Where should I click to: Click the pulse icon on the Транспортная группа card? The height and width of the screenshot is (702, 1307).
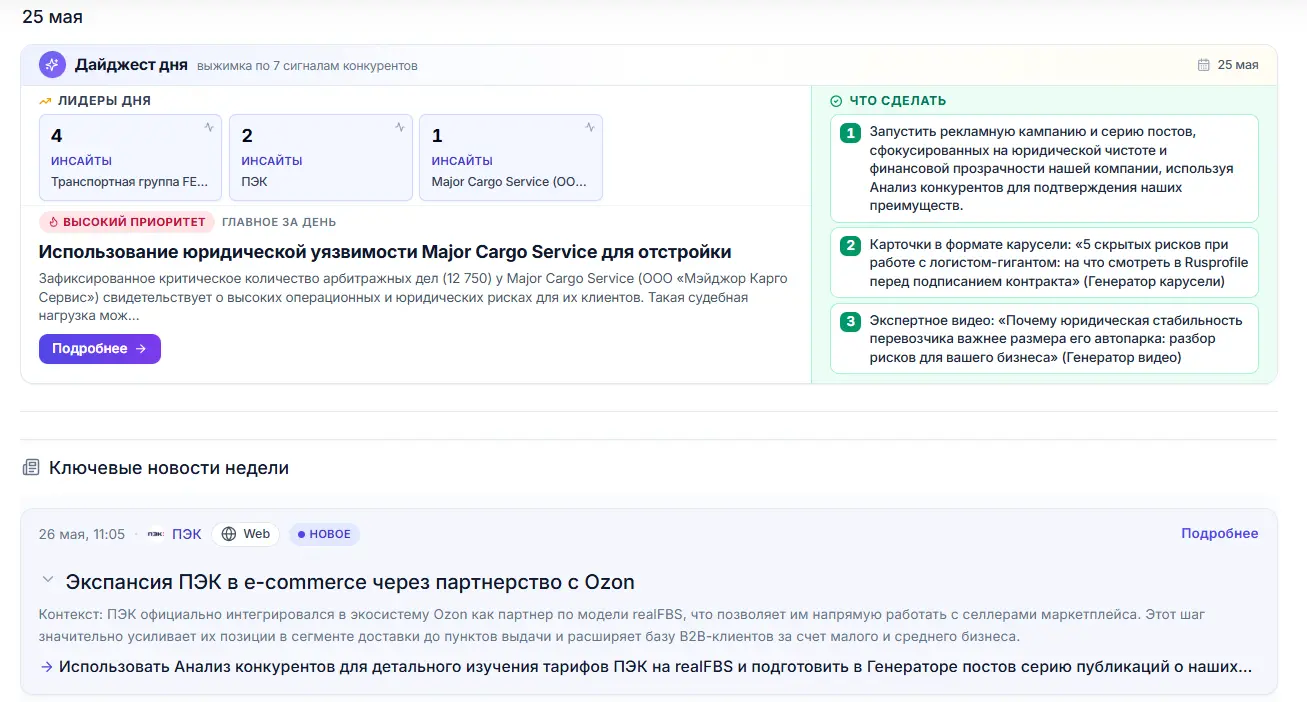[x=209, y=127]
